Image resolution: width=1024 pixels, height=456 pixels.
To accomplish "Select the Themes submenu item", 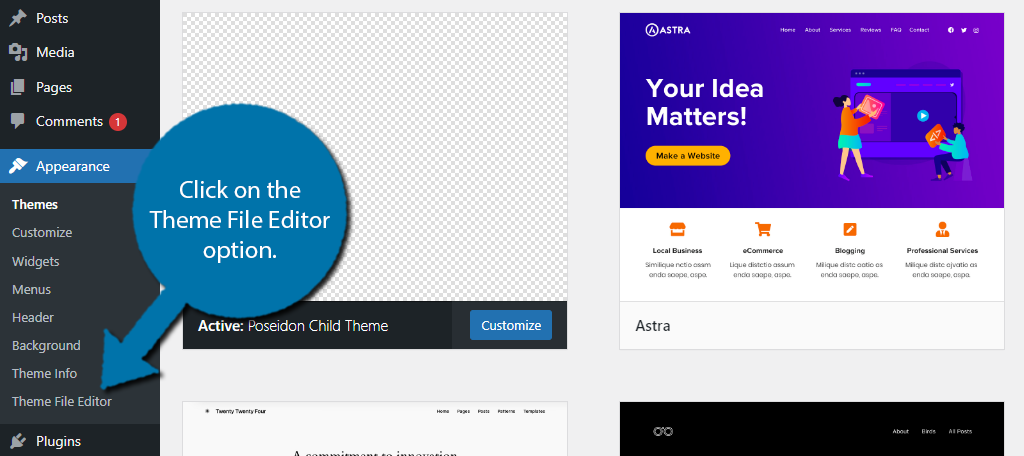I will pos(35,204).
